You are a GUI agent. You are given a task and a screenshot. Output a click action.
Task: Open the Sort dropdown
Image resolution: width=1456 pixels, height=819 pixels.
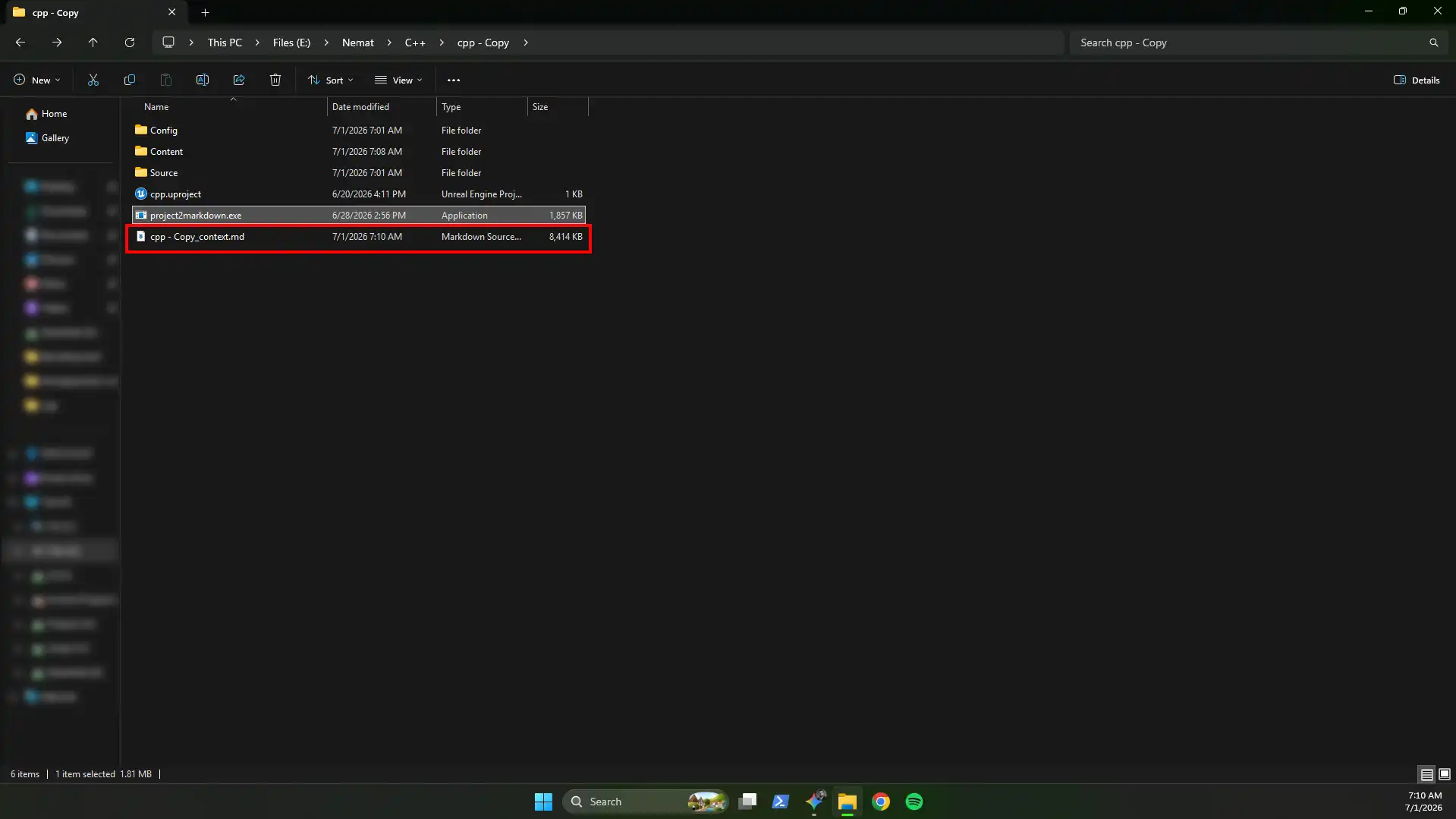click(331, 80)
